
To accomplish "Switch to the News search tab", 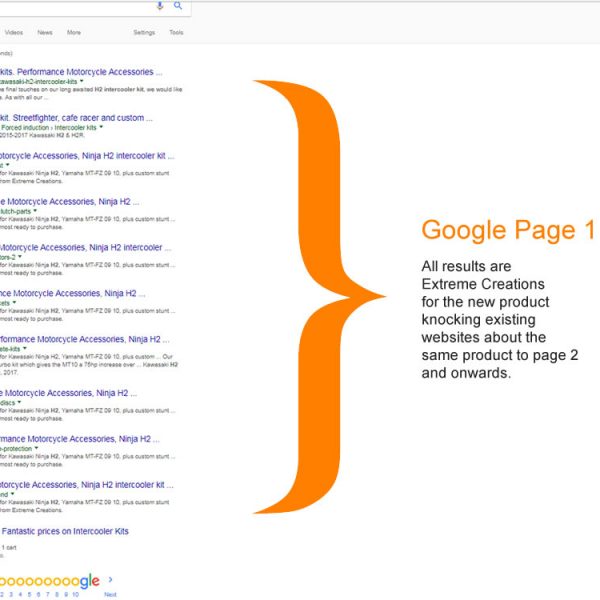I will coord(45,32).
